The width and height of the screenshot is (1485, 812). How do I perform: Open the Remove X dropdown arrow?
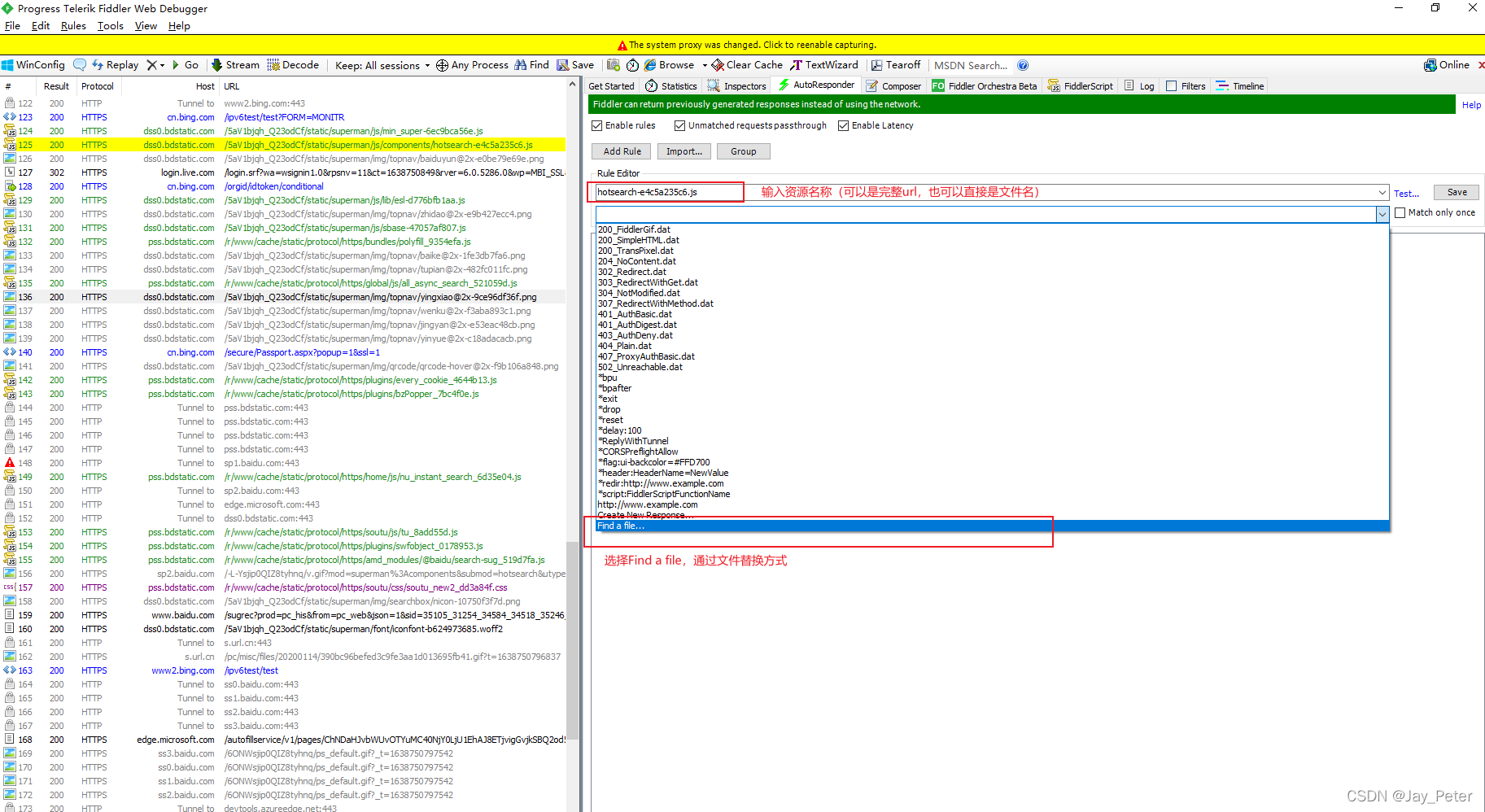(x=162, y=65)
